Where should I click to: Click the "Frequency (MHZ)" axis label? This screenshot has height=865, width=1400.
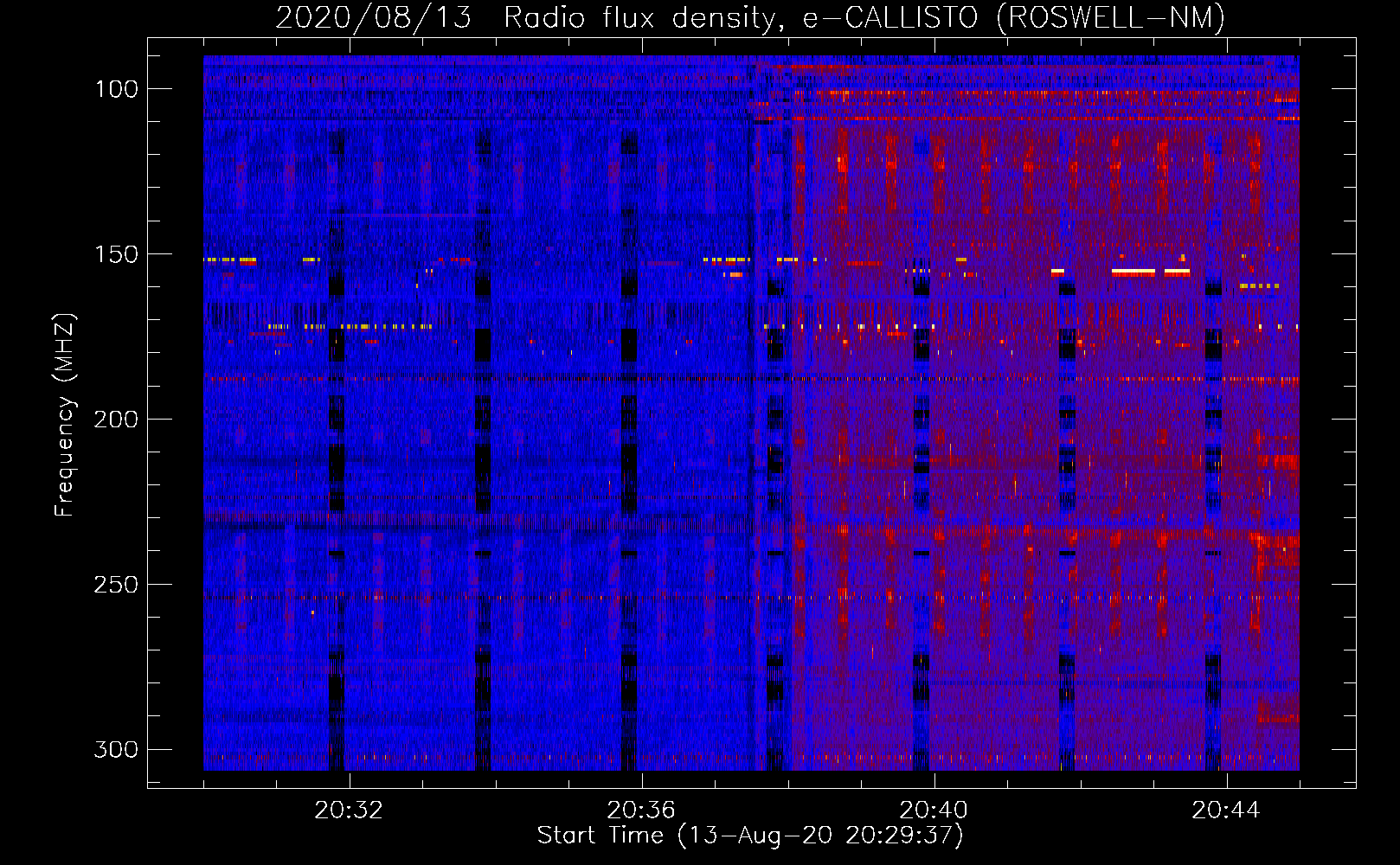coord(65,415)
